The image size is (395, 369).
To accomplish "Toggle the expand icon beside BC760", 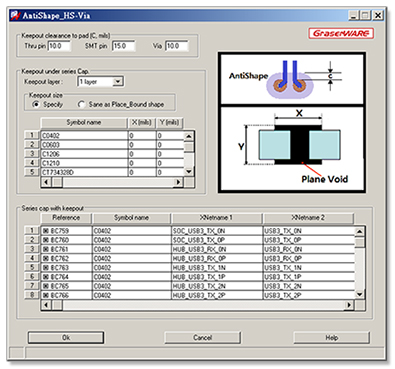I will pos(46,240).
